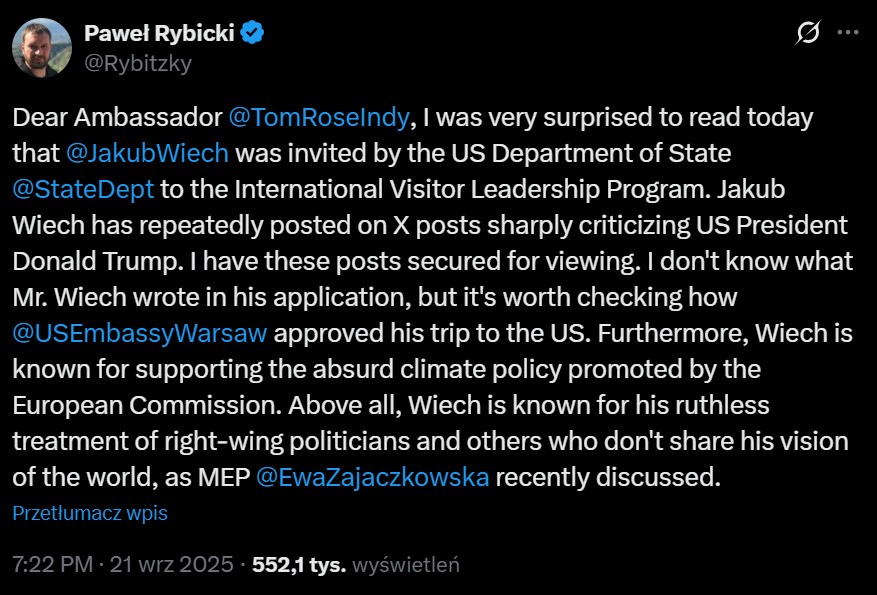This screenshot has width=877, height=595.
Task: Open the @TomRoseIndy mention
Action: (319, 117)
